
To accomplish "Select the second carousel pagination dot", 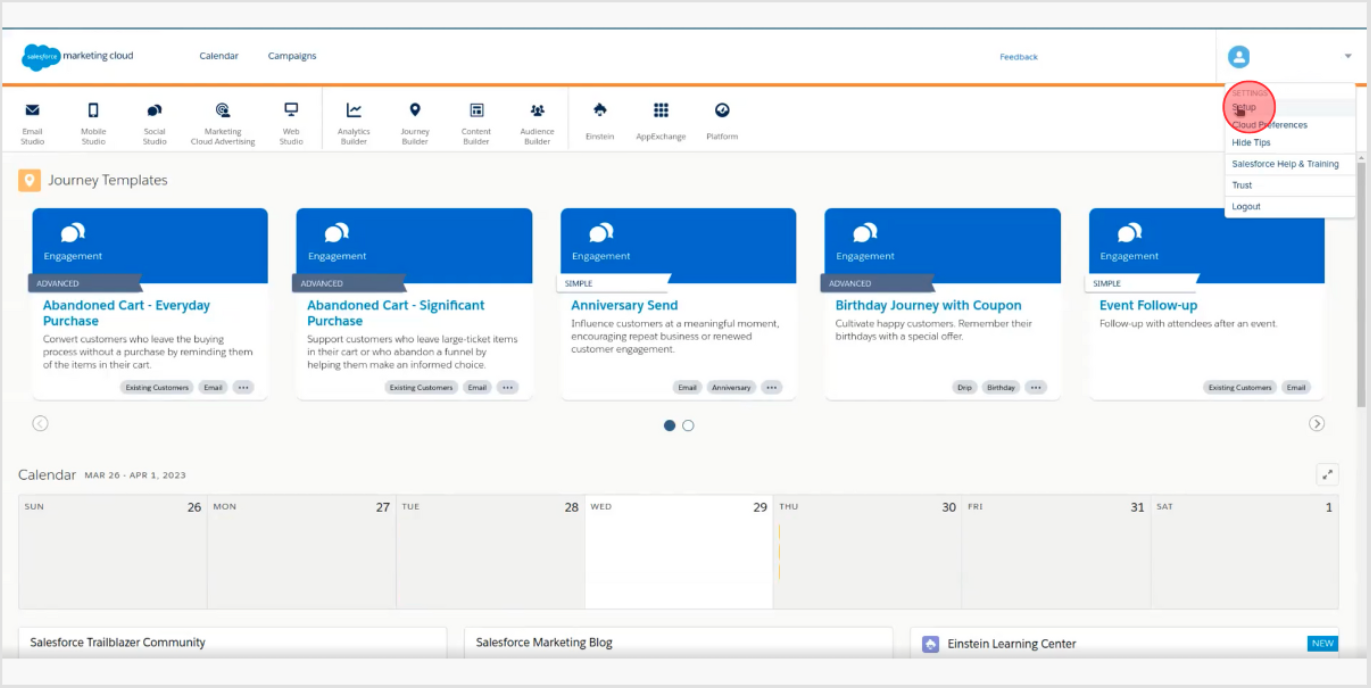I will coord(687,425).
